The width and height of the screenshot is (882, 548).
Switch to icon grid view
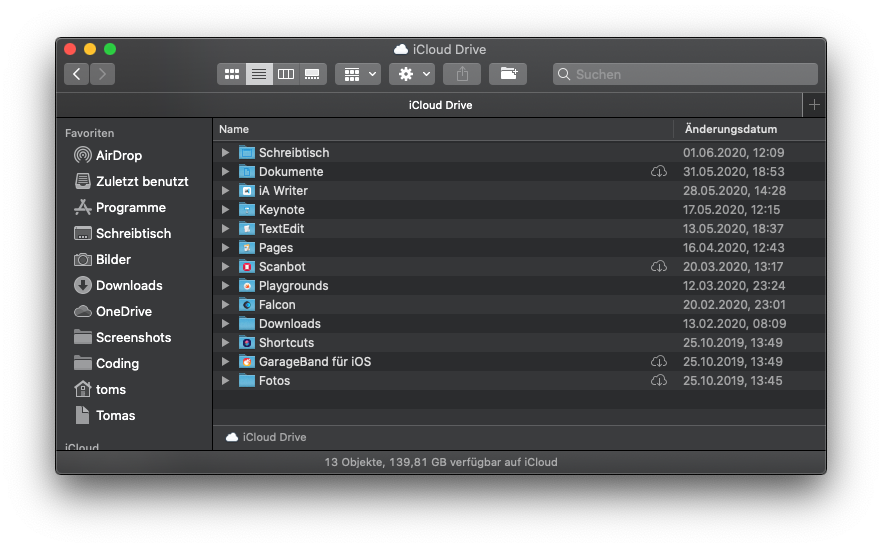click(232, 74)
